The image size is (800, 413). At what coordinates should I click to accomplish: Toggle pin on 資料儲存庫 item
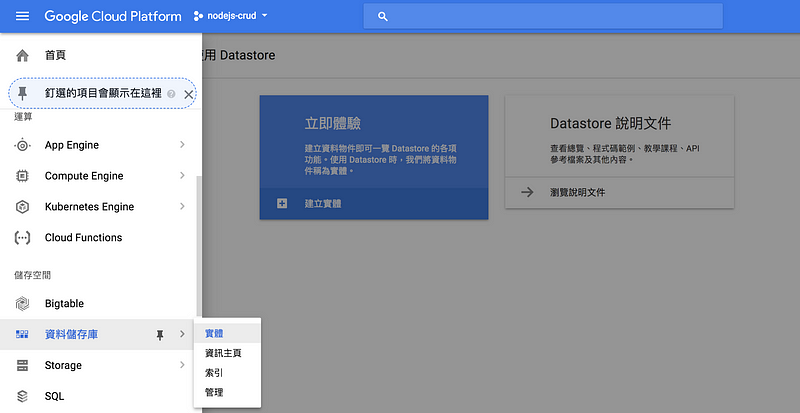coord(160,335)
